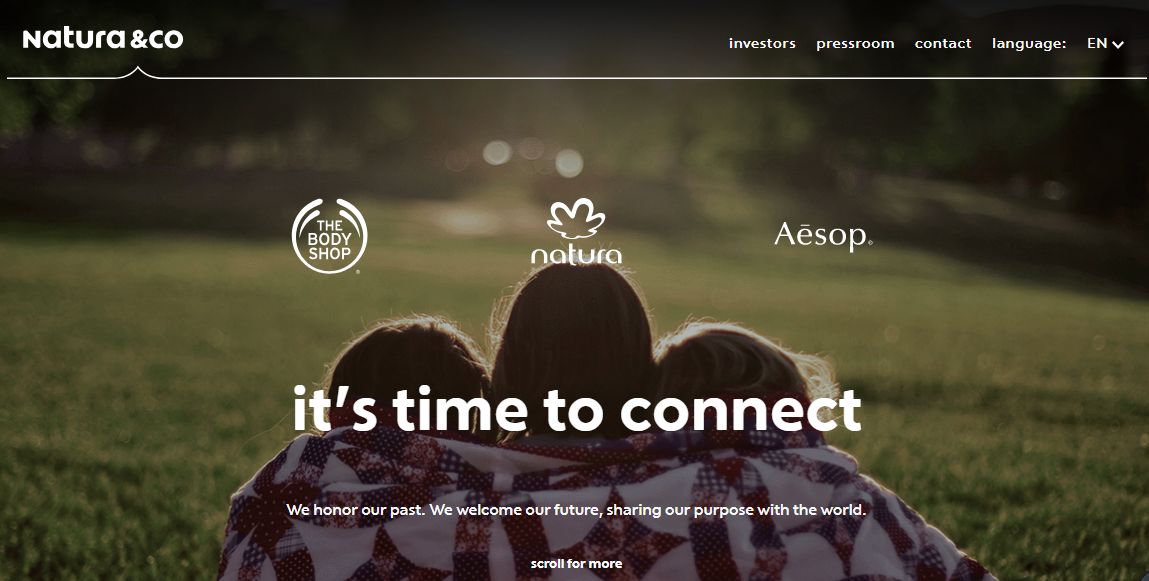The height and width of the screenshot is (581, 1149).
Task: Click the natura wordmark beneath the flower
Action: point(576,254)
